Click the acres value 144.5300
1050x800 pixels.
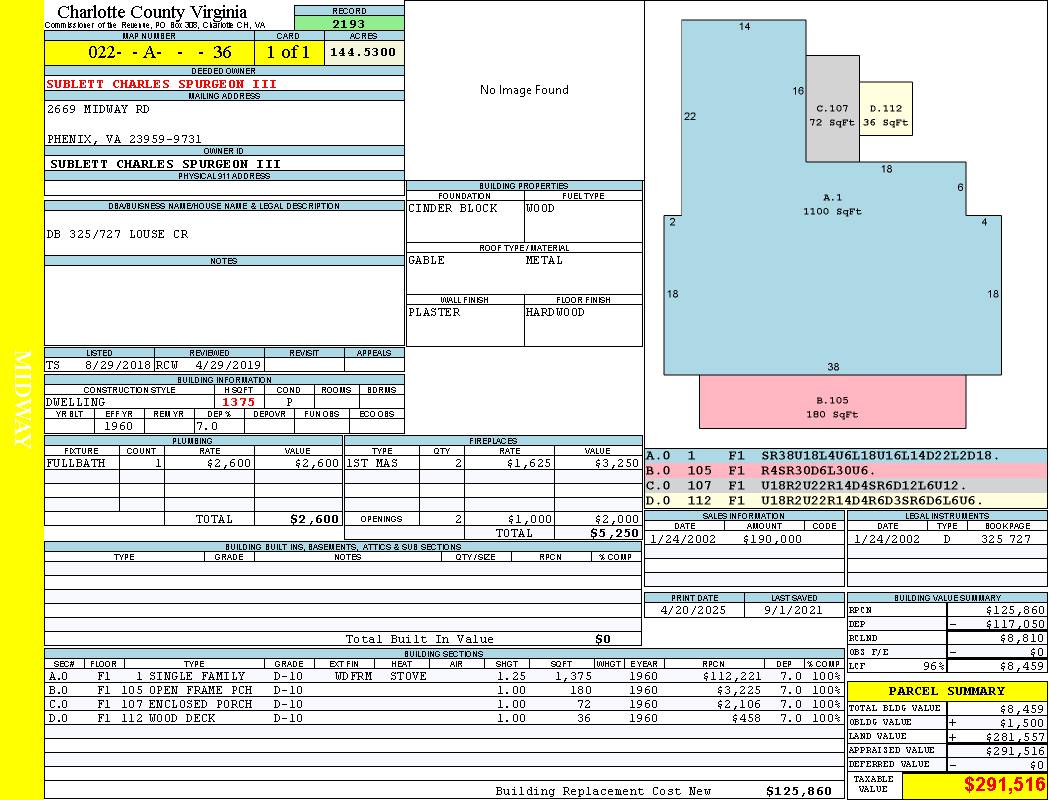click(x=363, y=52)
